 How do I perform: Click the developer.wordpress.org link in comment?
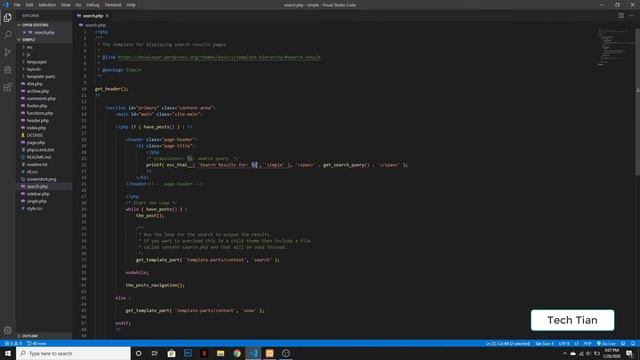click(x=219, y=57)
